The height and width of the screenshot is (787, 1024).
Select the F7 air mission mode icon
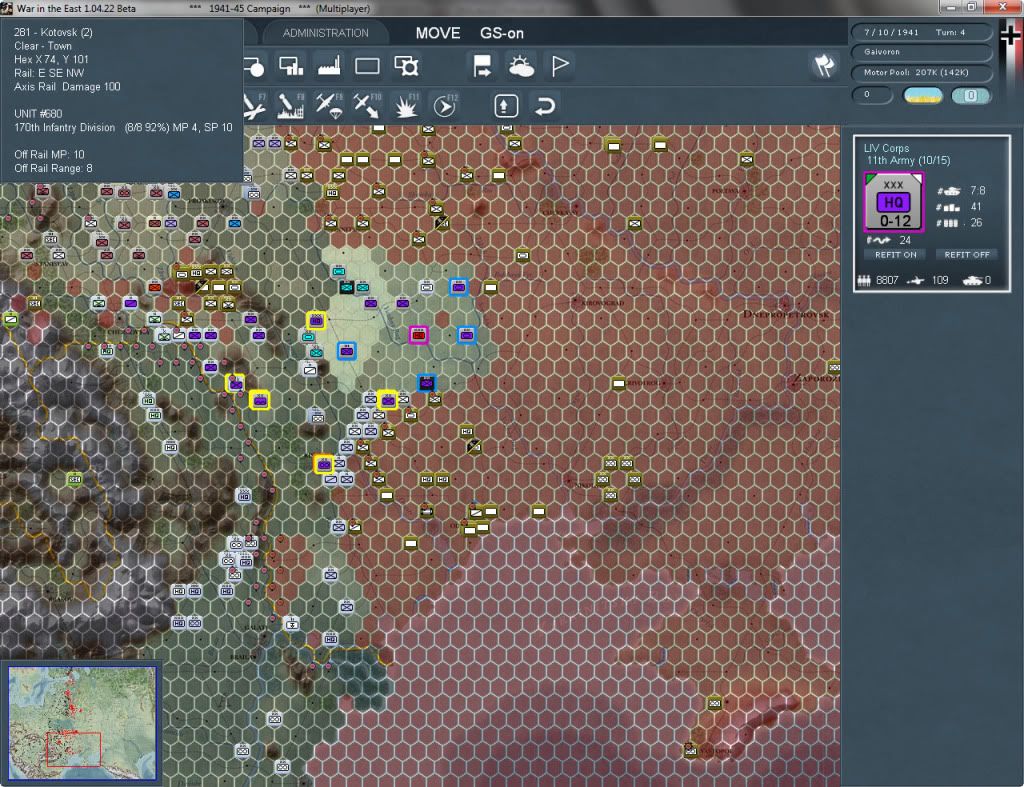pyautogui.click(x=254, y=106)
